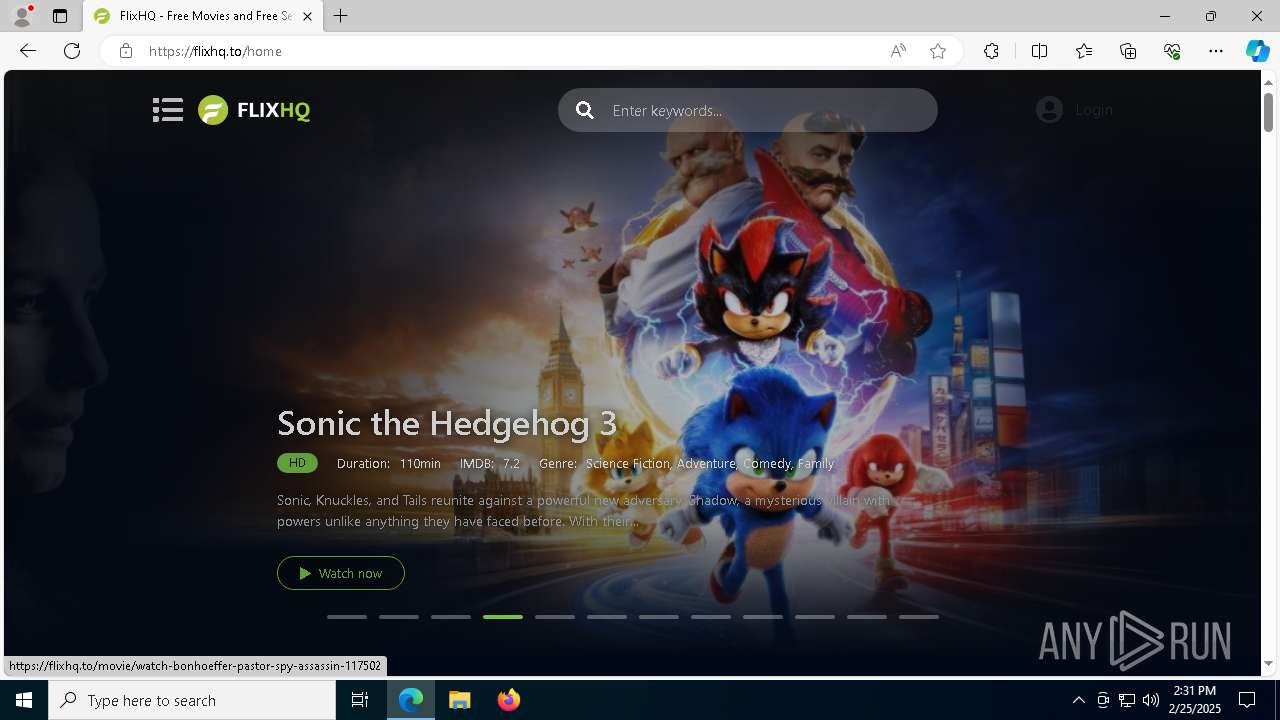1280x720 pixels.
Task: Go back with the browser back arrow
Action: [28, 51]
